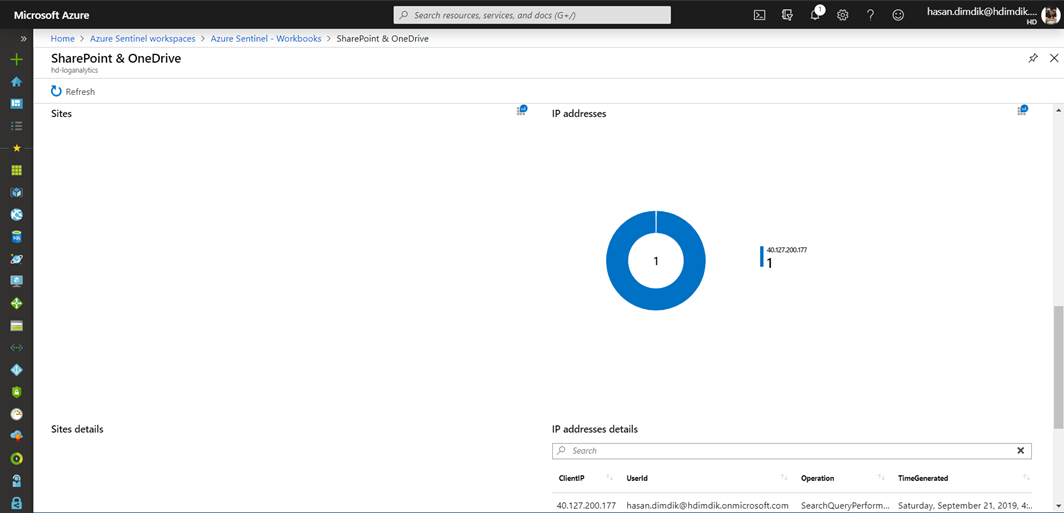Open the Storage accounts icon
This screenshot has height=513, width=1064.
17,326
